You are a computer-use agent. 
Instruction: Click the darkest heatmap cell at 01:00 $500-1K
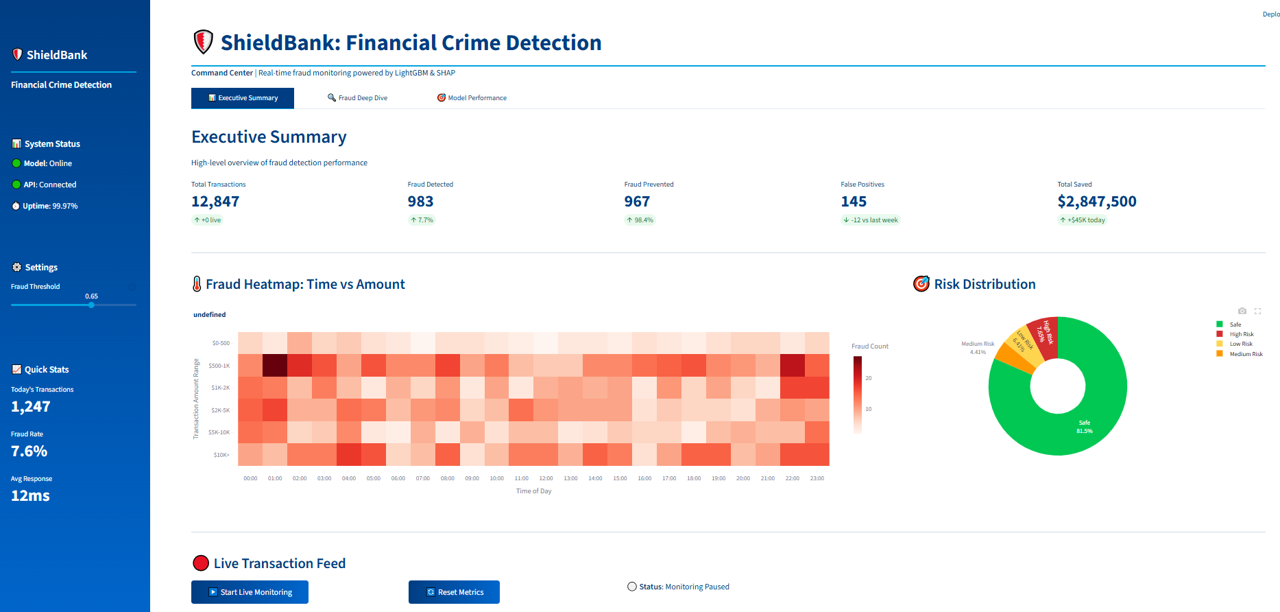pyautogui.click(x=275, y=365)
